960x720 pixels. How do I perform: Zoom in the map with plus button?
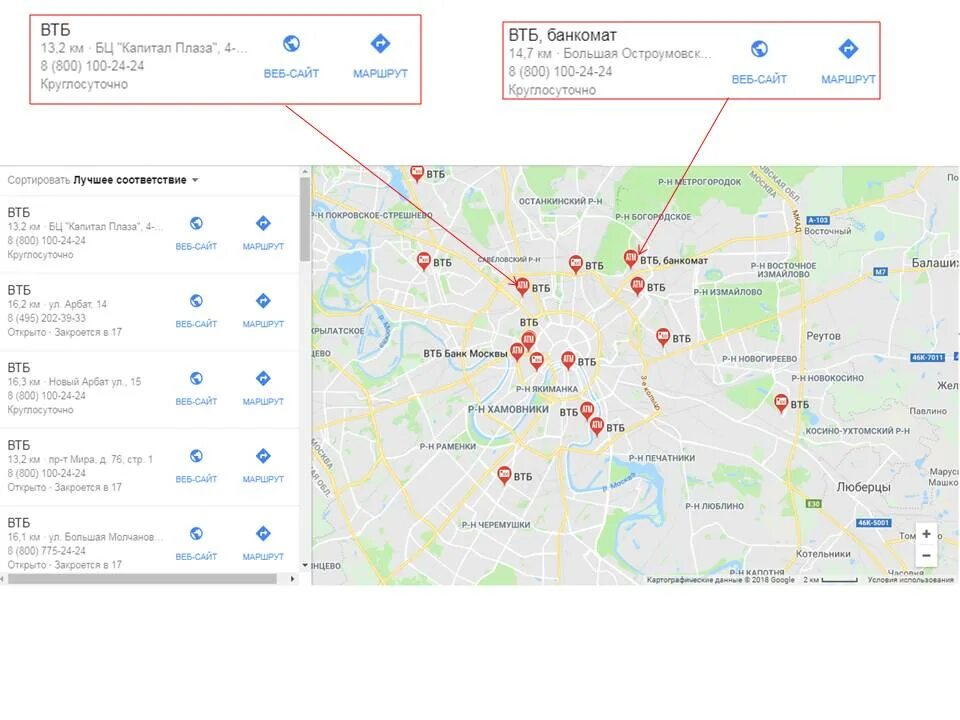coord(926,534)
